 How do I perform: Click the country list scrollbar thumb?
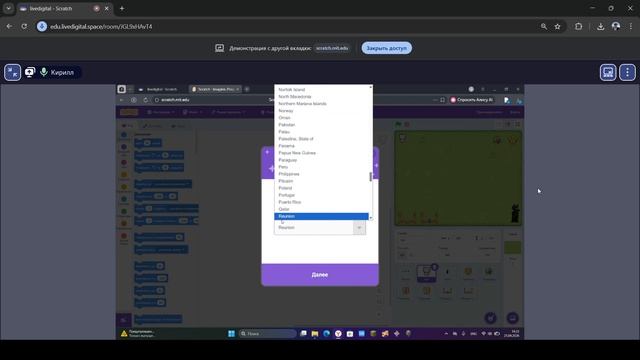tap(371, 177)
